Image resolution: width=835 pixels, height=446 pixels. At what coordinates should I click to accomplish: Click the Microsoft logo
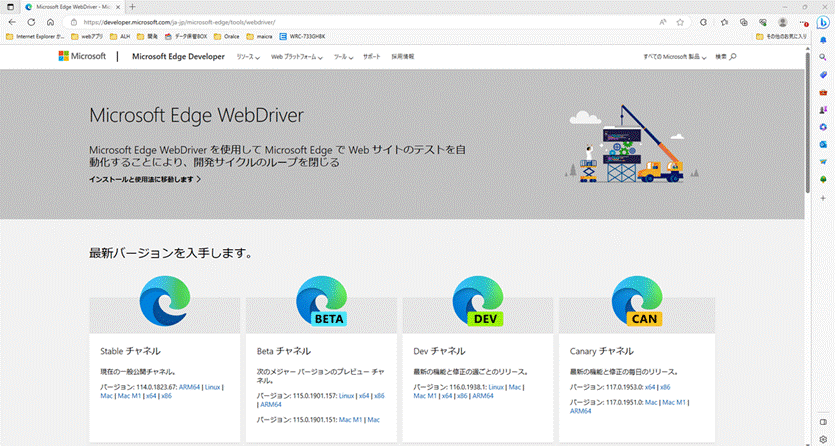82,56
